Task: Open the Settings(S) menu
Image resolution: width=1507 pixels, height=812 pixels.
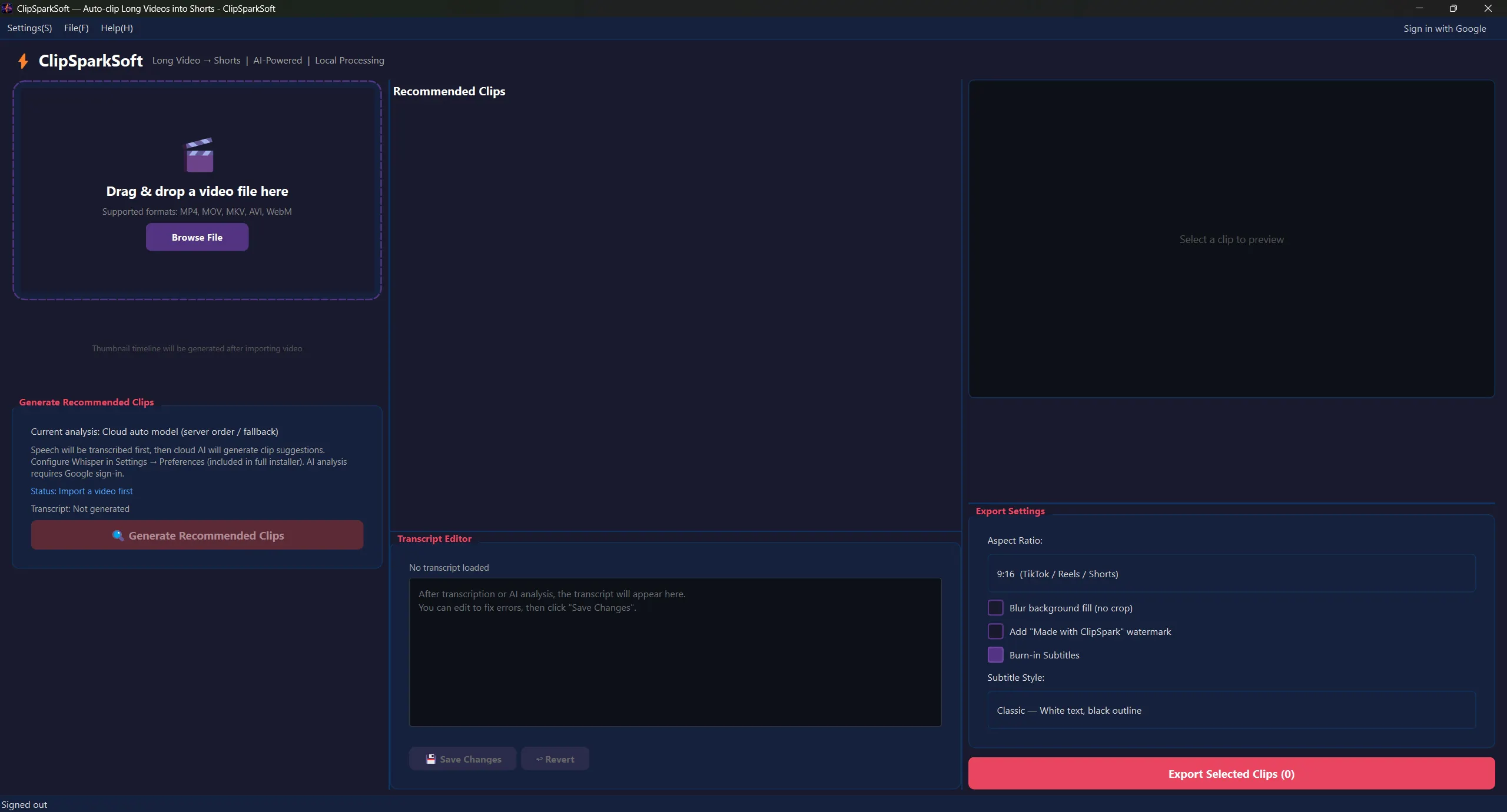Action: (29, 28)
